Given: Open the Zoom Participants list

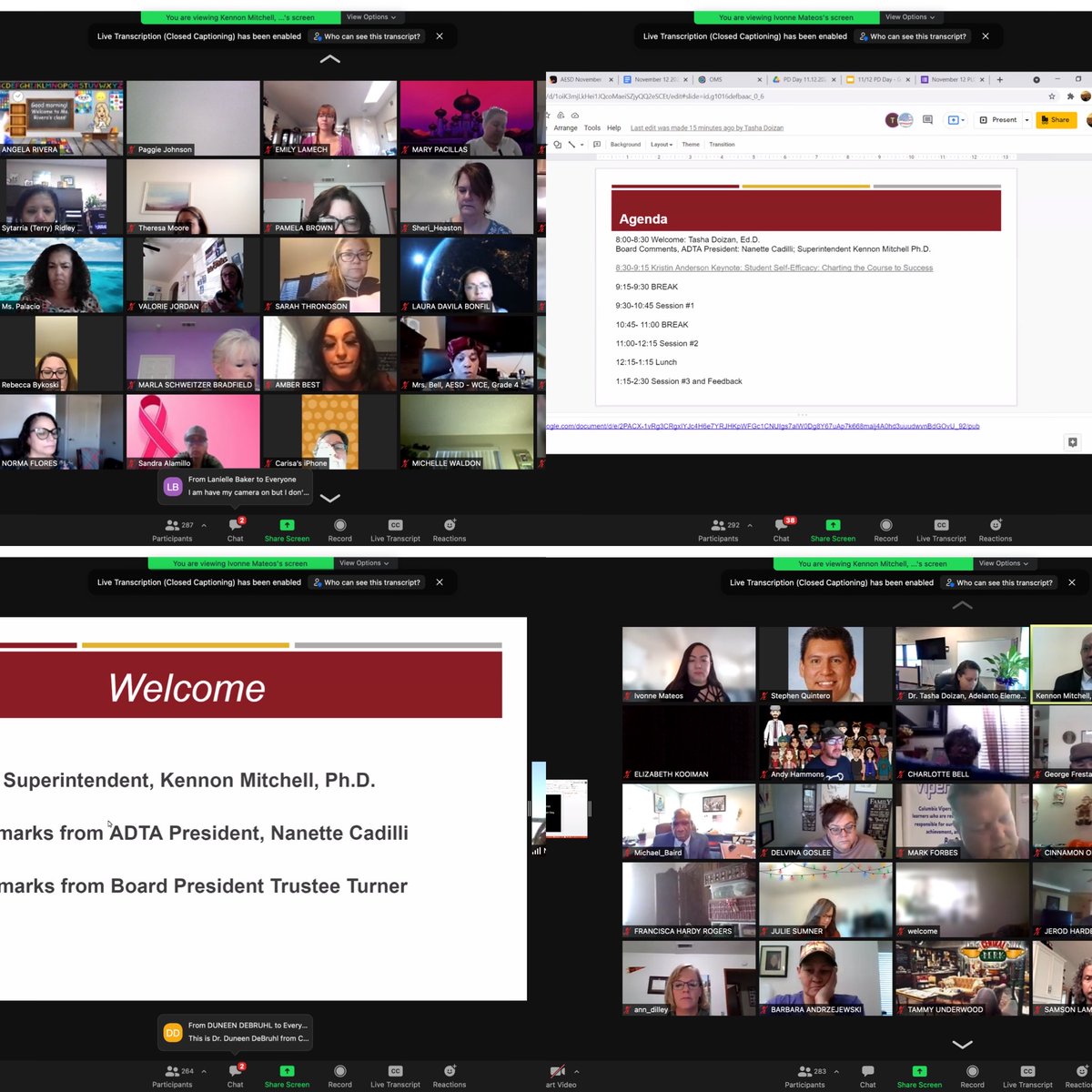Looking at the screenshot, I should click(172, 531).
